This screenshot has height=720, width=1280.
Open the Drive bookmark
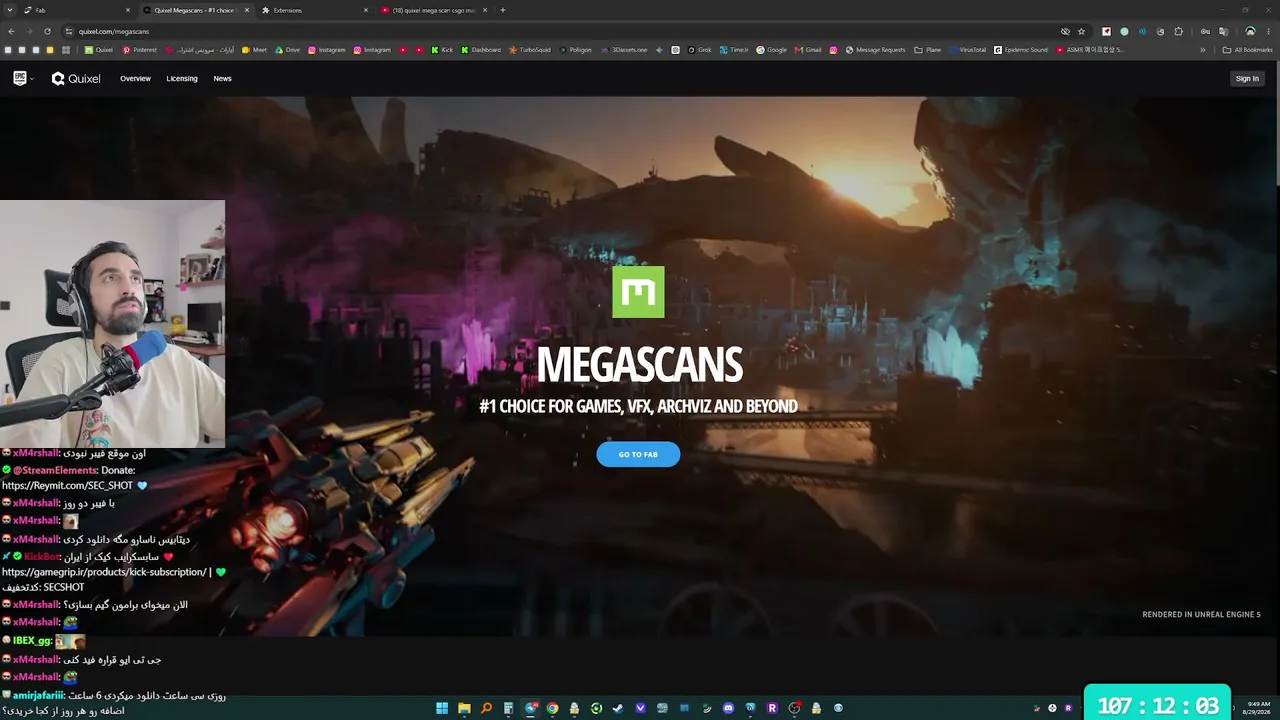click(x=287, y=50)
